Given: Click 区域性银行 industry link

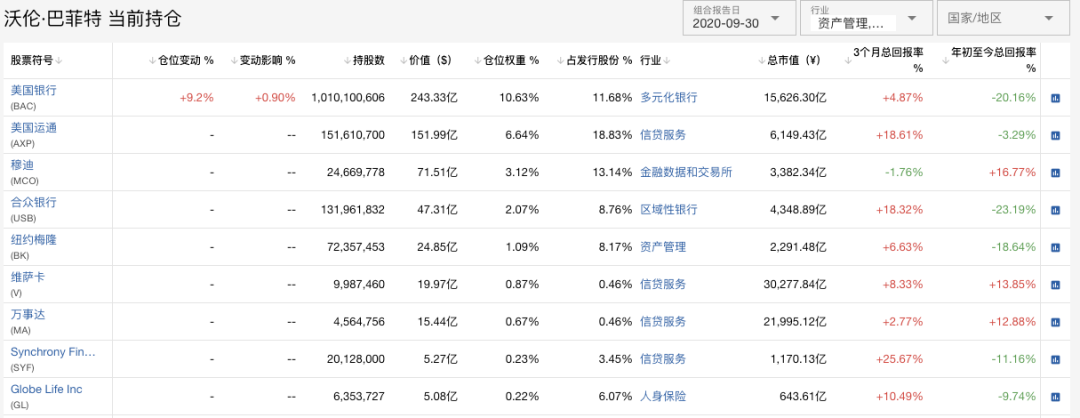Looking at the screenshot, I should pos(669,209).
